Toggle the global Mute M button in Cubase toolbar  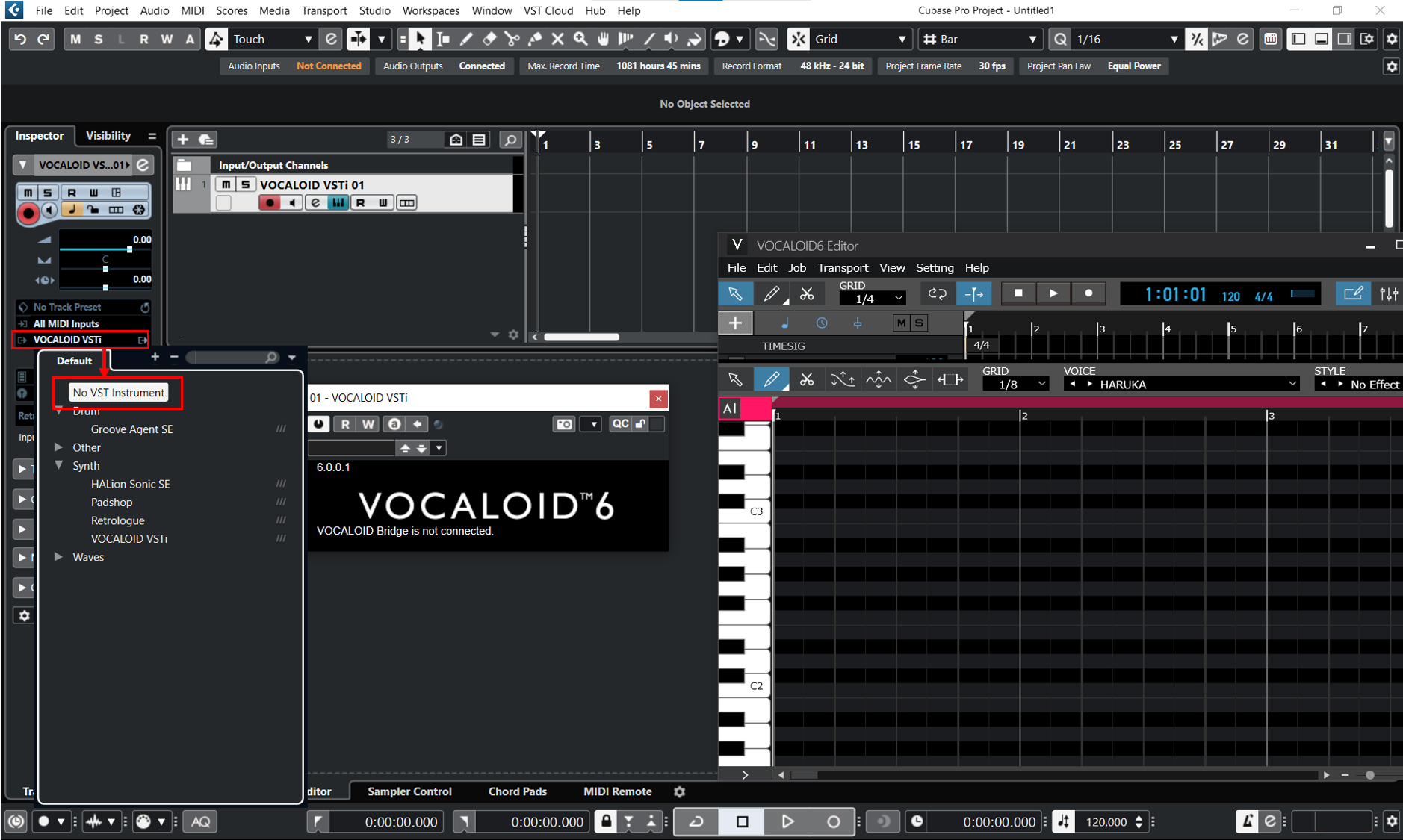point(75,39)
